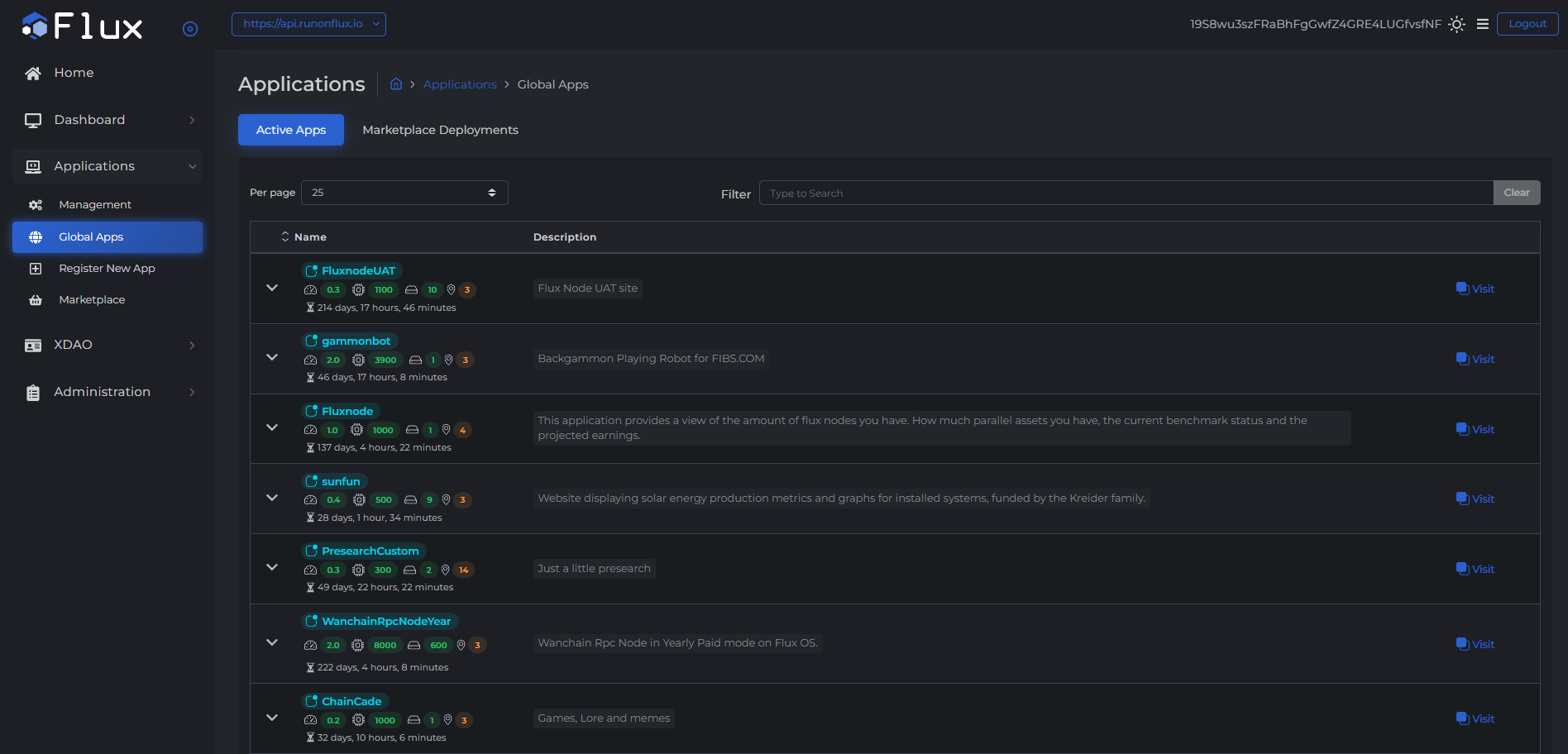Click the Logout button
The width and height of the screenshot is (1568, 754).
[x=1527, y=24]
